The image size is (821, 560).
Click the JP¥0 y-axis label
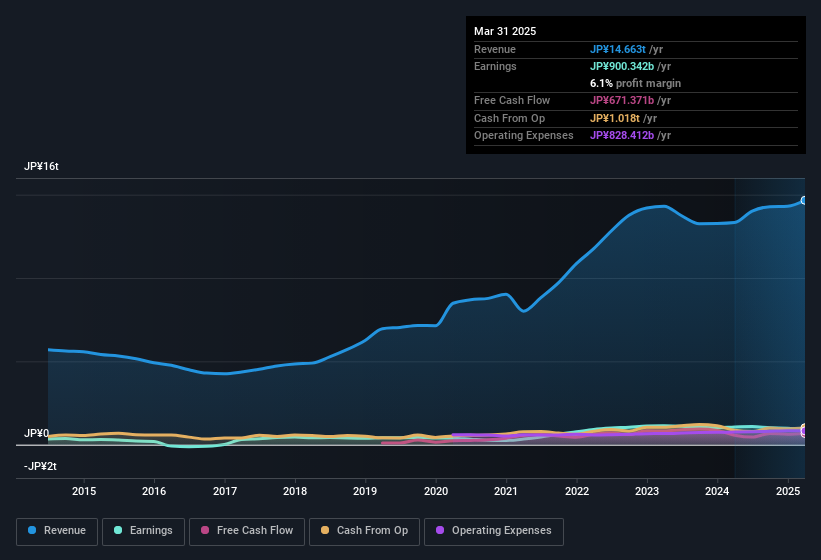(x=36, y=433)
